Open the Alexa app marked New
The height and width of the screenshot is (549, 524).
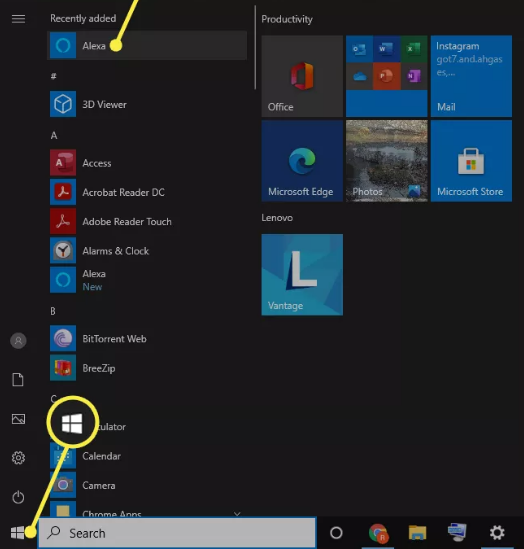147,280
